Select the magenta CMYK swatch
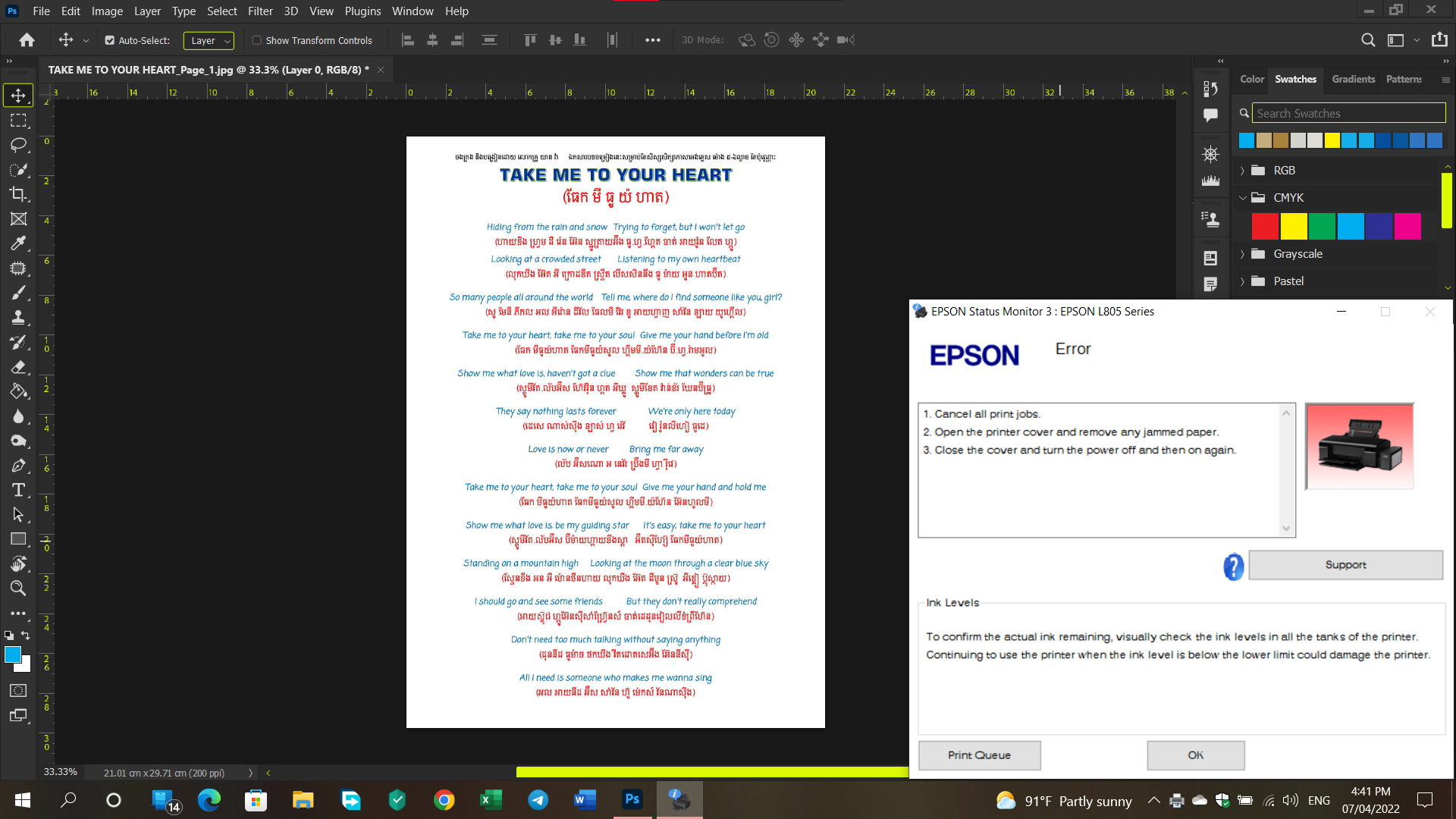The width and height of the screenshot is (1456, 819). [1408, 226]
